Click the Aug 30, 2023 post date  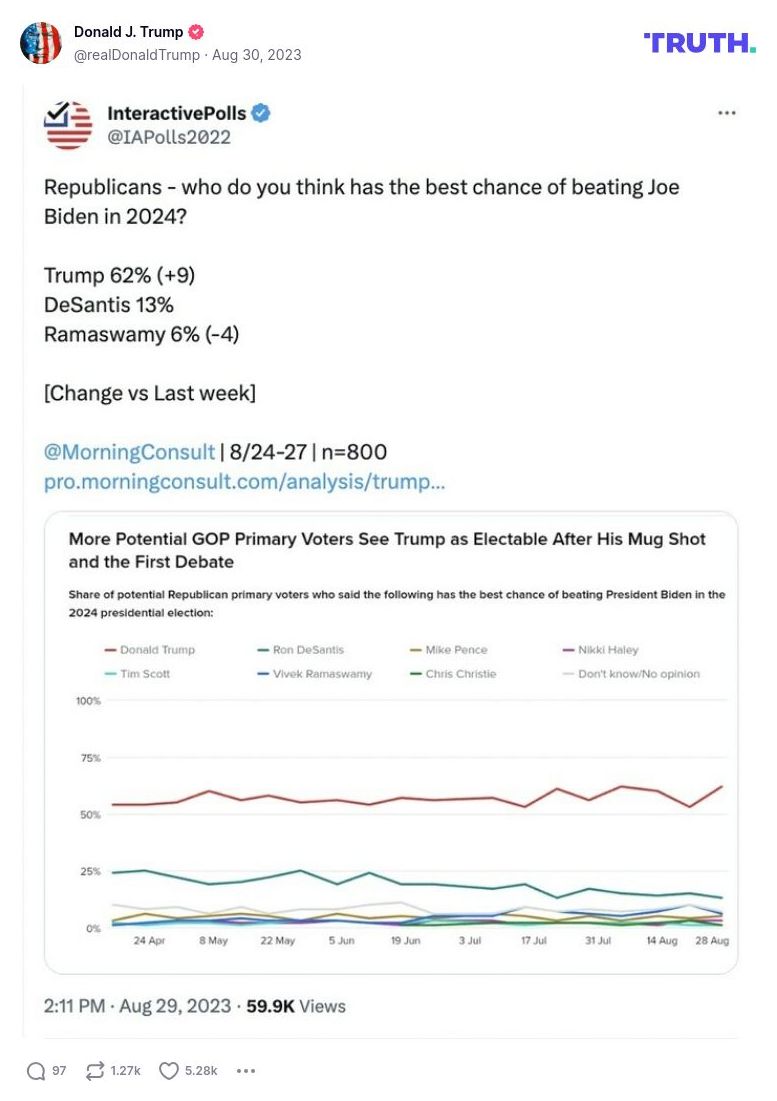257,54
